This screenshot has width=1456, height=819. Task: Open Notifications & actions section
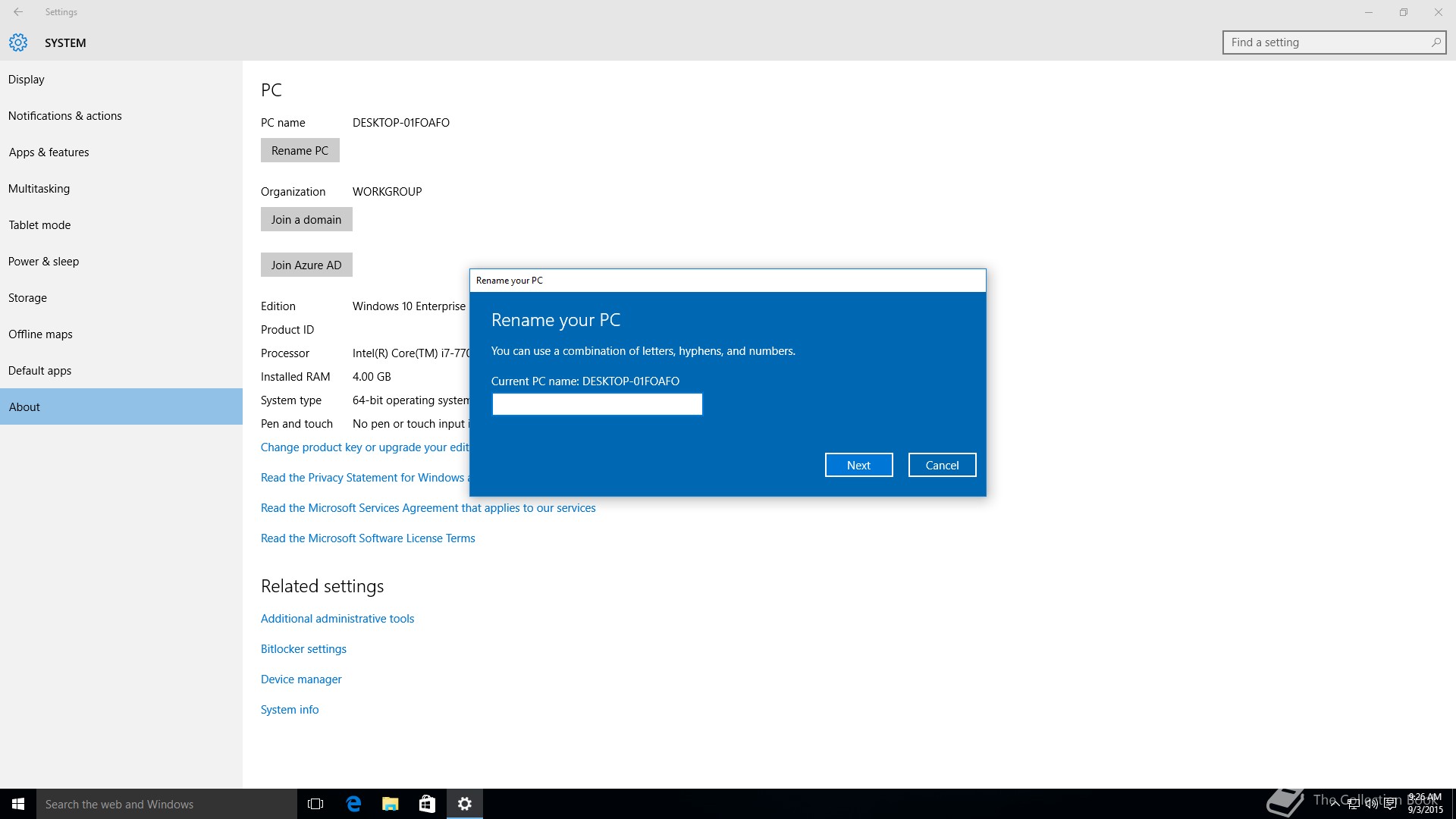pos(65,116)
